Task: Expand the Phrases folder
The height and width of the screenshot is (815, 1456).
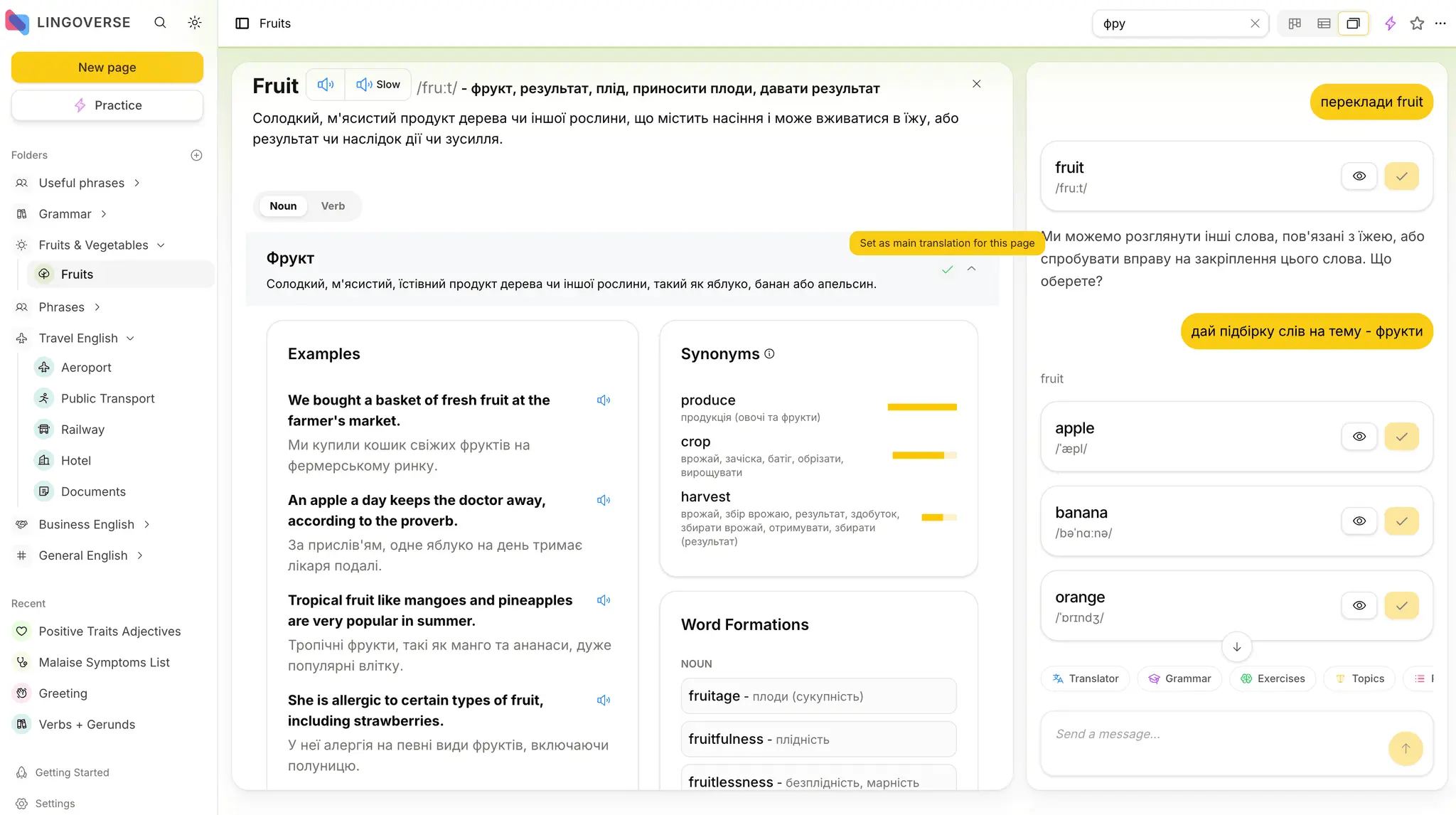Action: click(x=97, y=307)
